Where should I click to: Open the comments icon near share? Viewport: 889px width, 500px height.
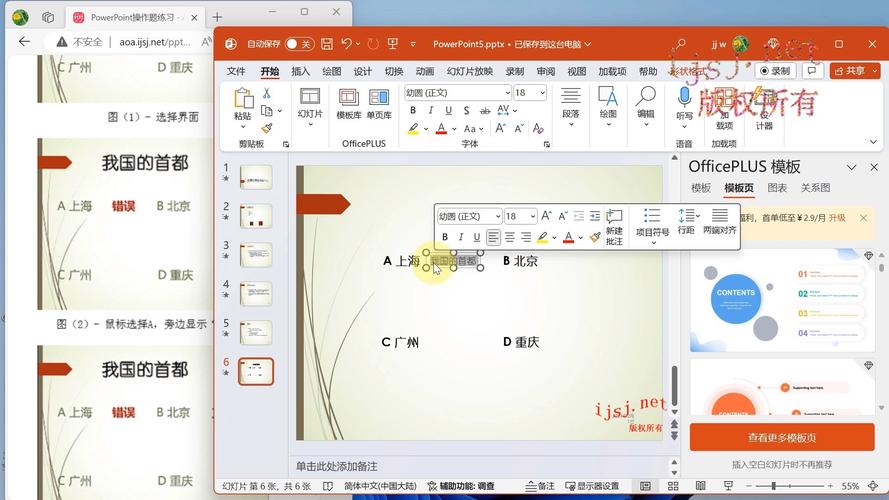pos(812,71)
